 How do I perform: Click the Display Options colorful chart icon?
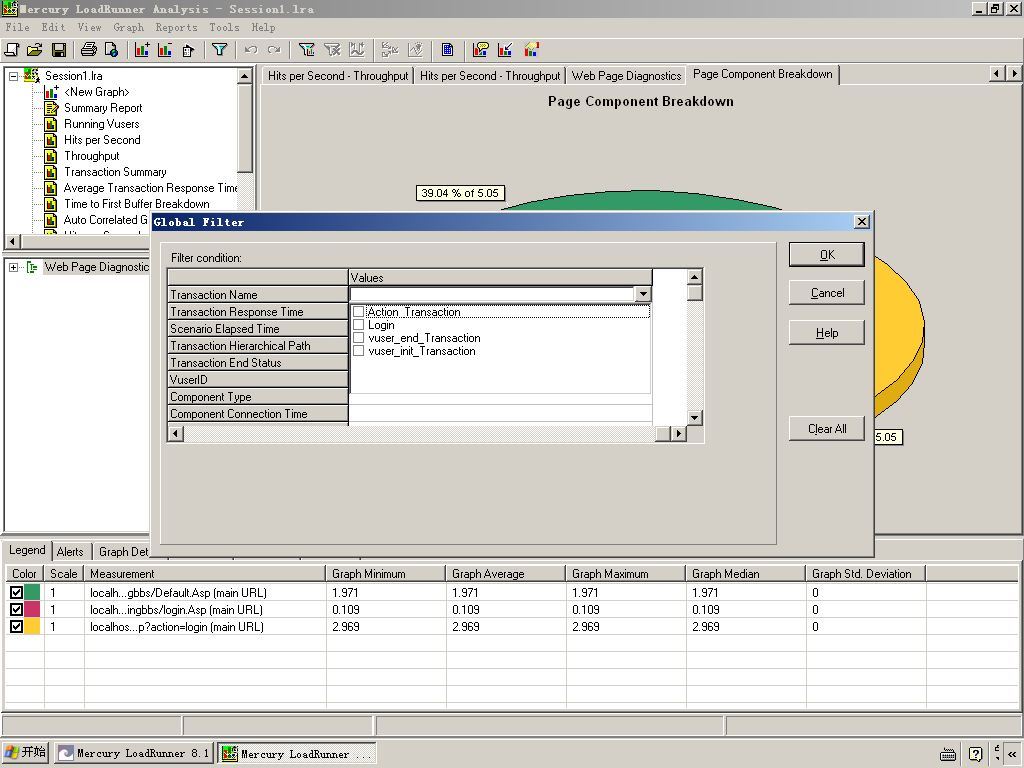[532, 50]
